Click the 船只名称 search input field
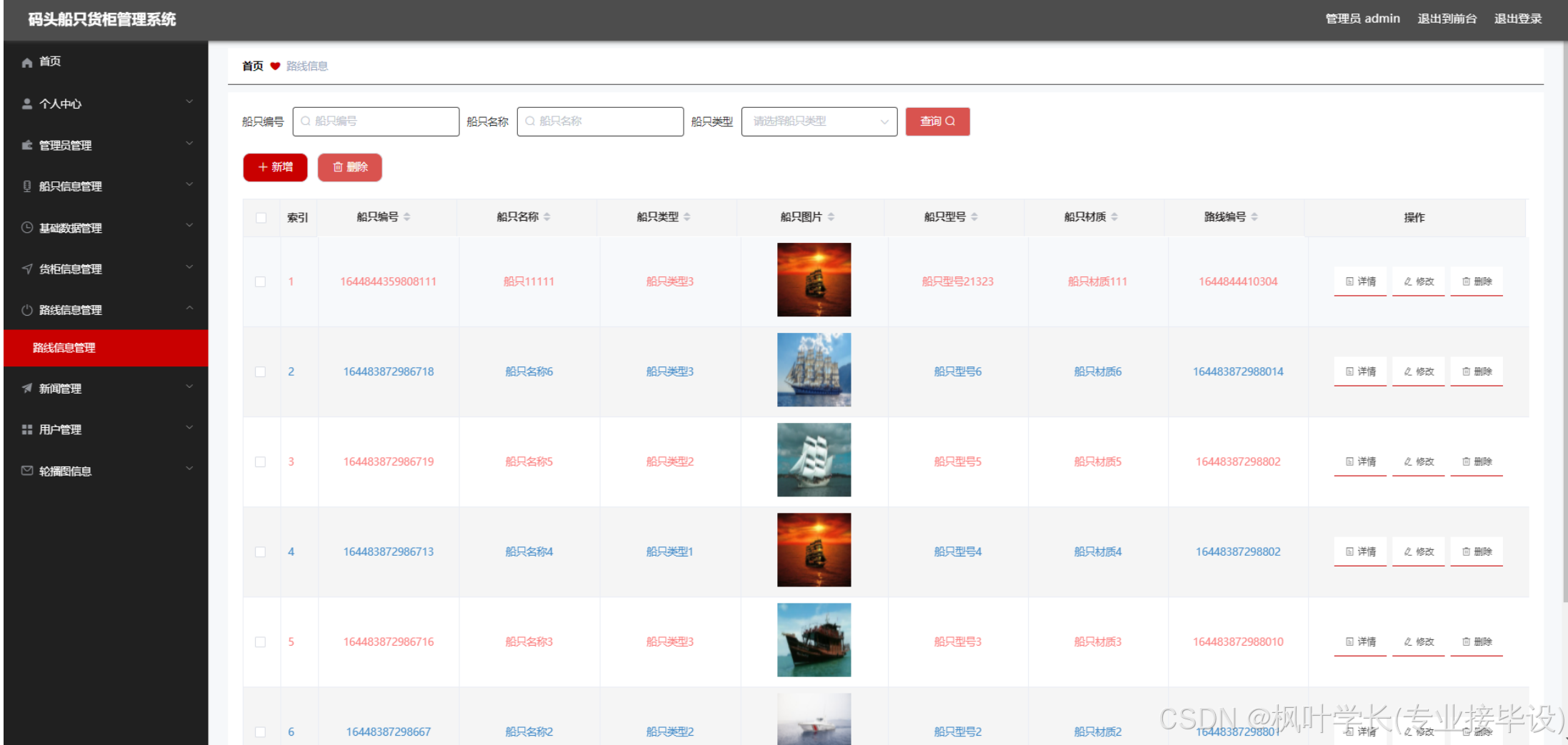This screenshot has height=745, width=1568. click(x=600, y=121)
